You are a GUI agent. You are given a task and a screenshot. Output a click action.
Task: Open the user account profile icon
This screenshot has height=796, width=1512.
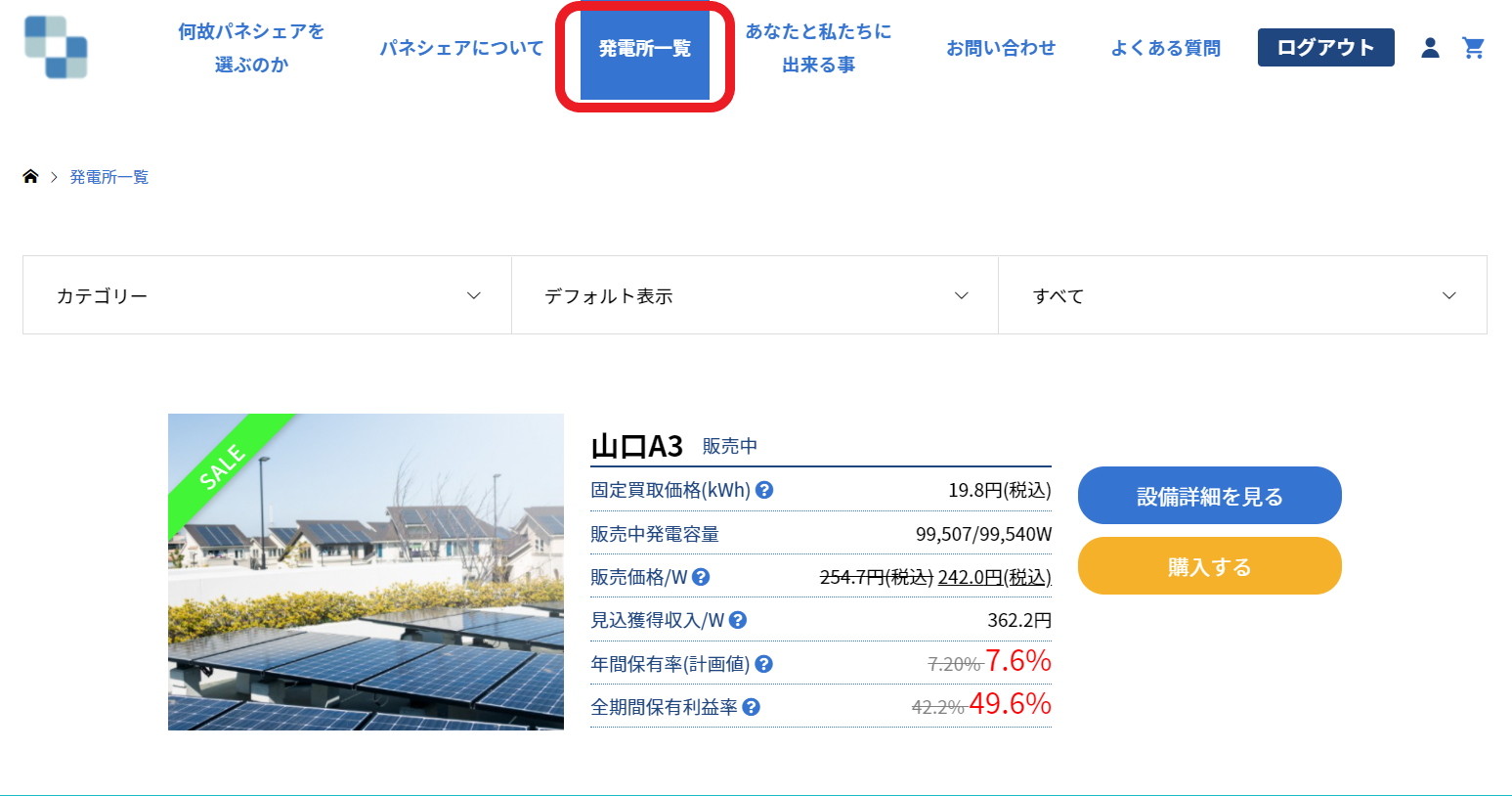point(1430,48)
